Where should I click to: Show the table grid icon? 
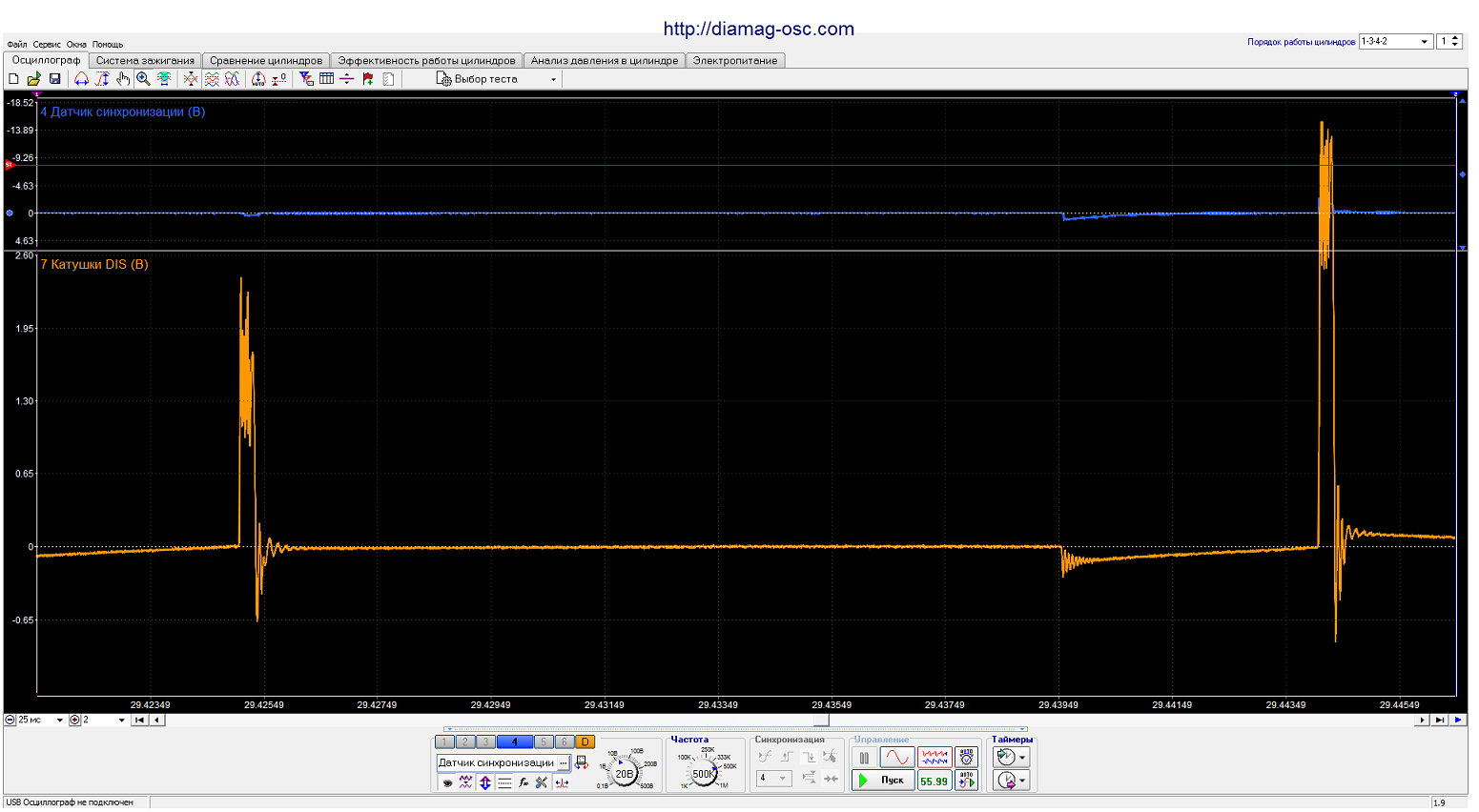pyautogui.click(x=327, y=79)
